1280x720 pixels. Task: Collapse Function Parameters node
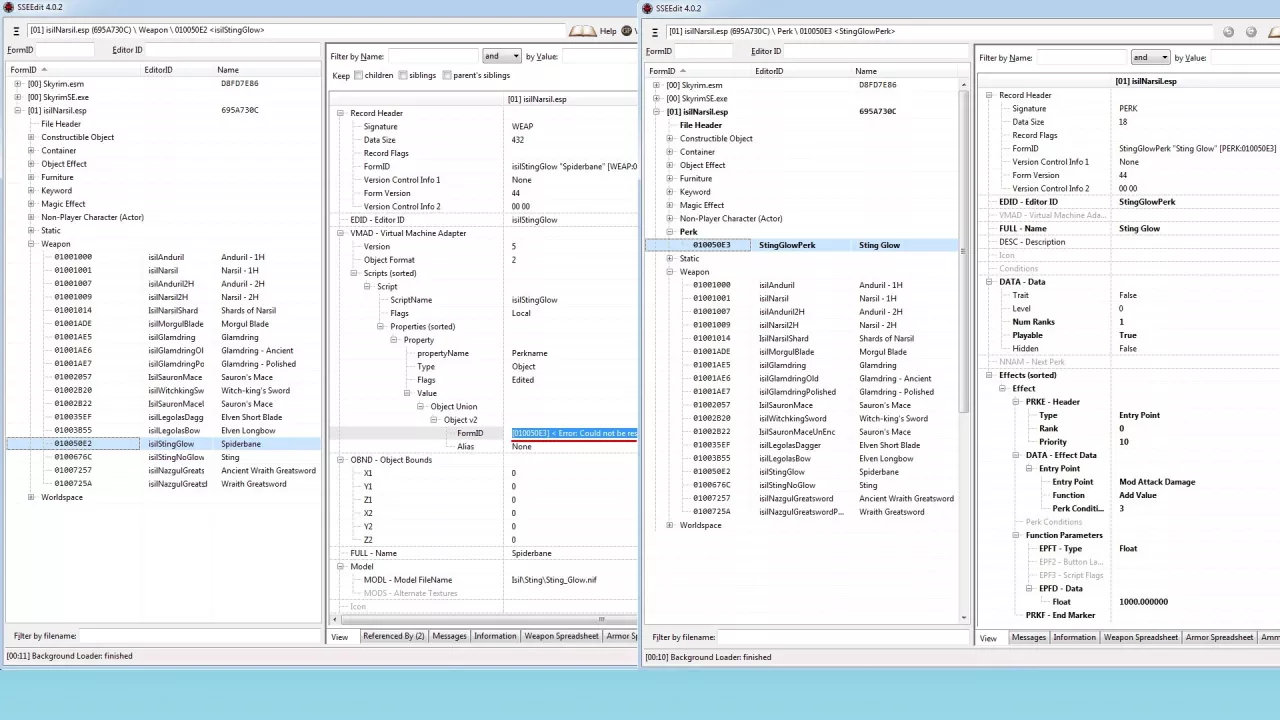tap(1015, 535)
